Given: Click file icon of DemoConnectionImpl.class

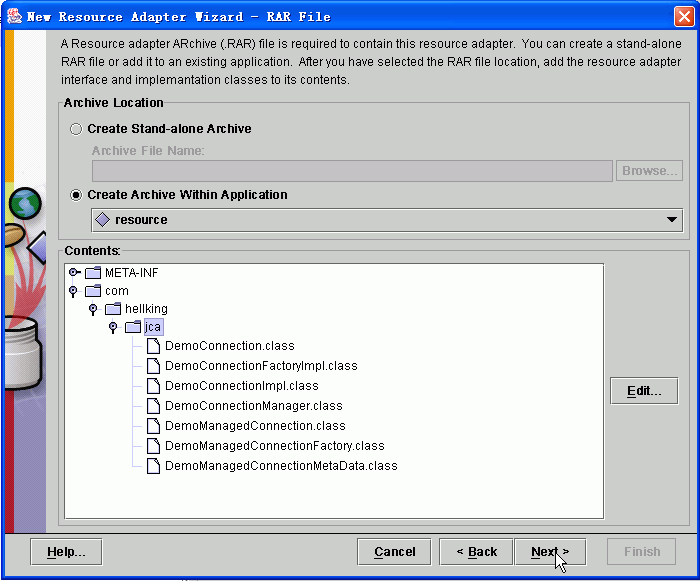Looking at the screenshot, I should coord(154,386).
